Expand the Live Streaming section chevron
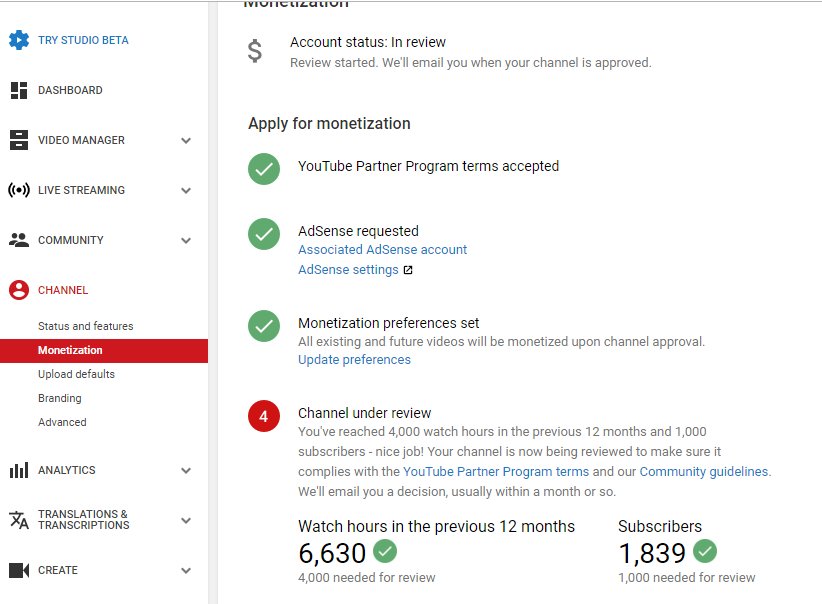The height and width of the screenshot is (604, 822). point(186,190)
